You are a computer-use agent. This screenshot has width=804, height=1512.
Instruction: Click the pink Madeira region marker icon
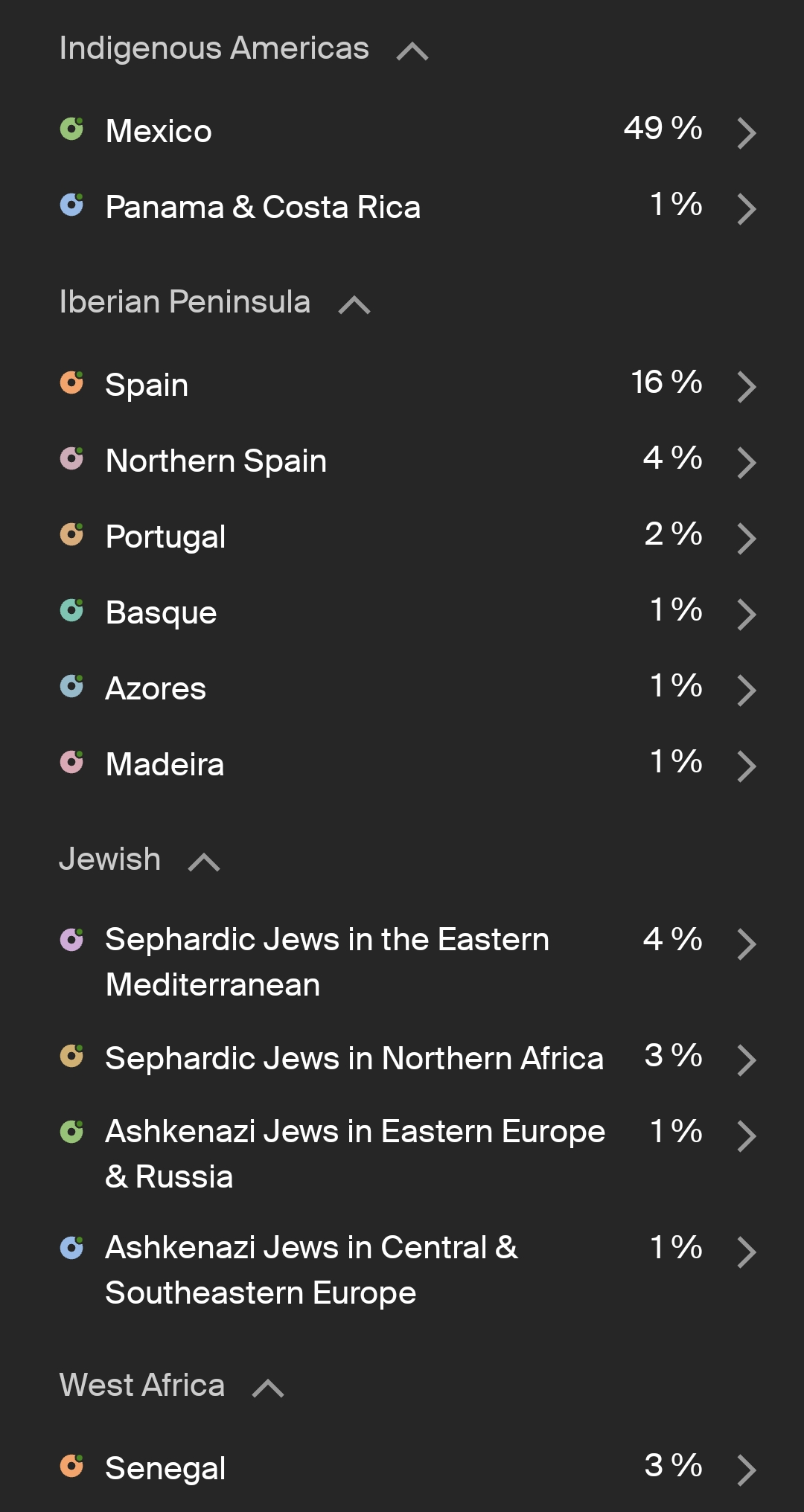coord(71,763)
